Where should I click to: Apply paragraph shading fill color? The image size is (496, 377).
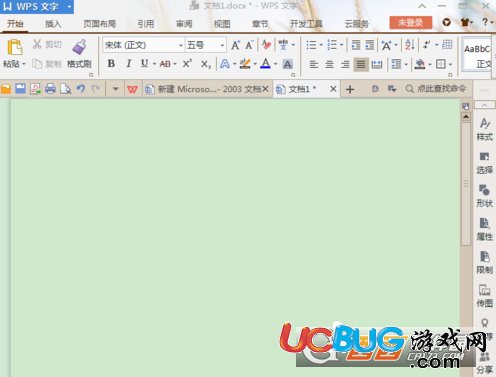coord(419,64)
